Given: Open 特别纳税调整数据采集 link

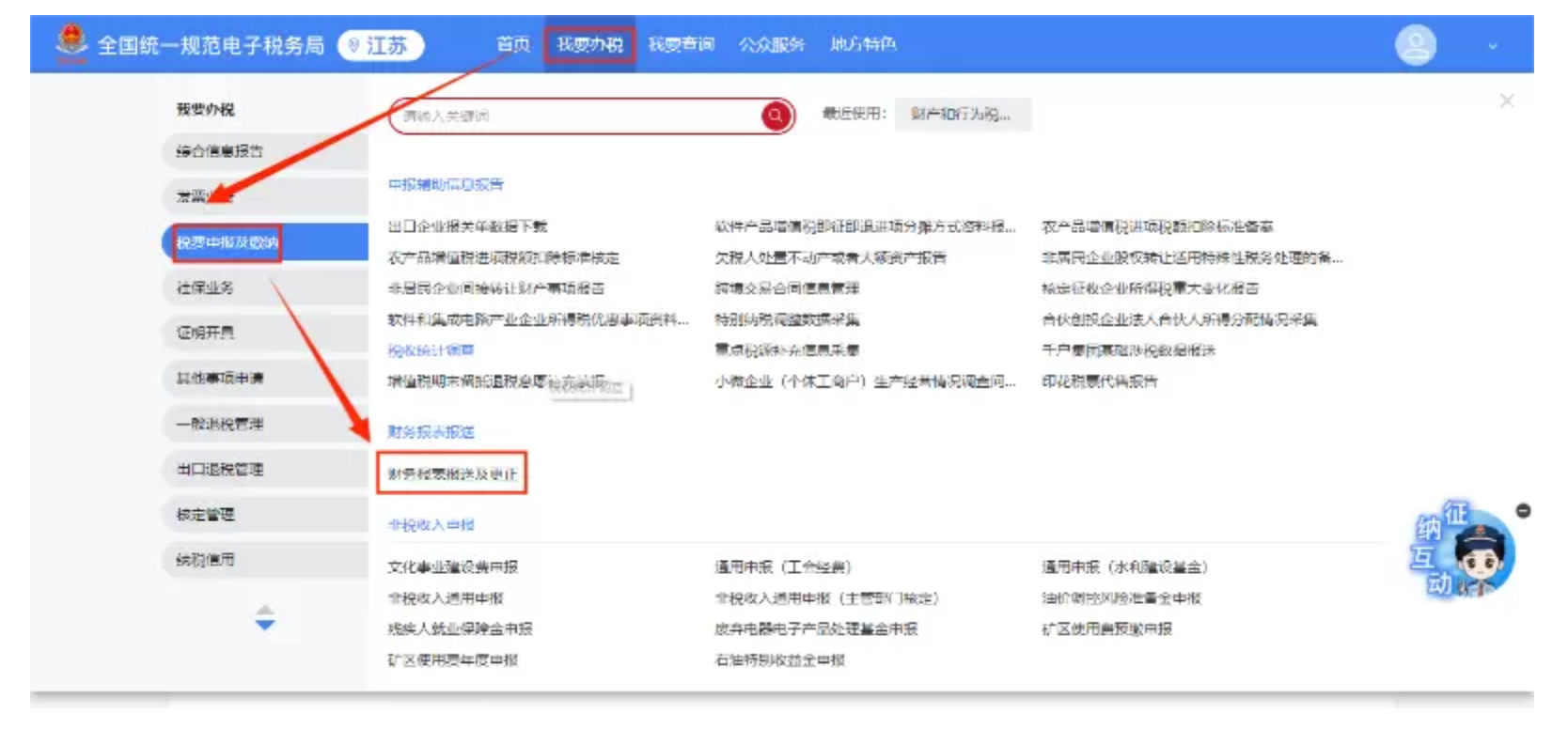Looking at the screenshot, I should point(787,319).
